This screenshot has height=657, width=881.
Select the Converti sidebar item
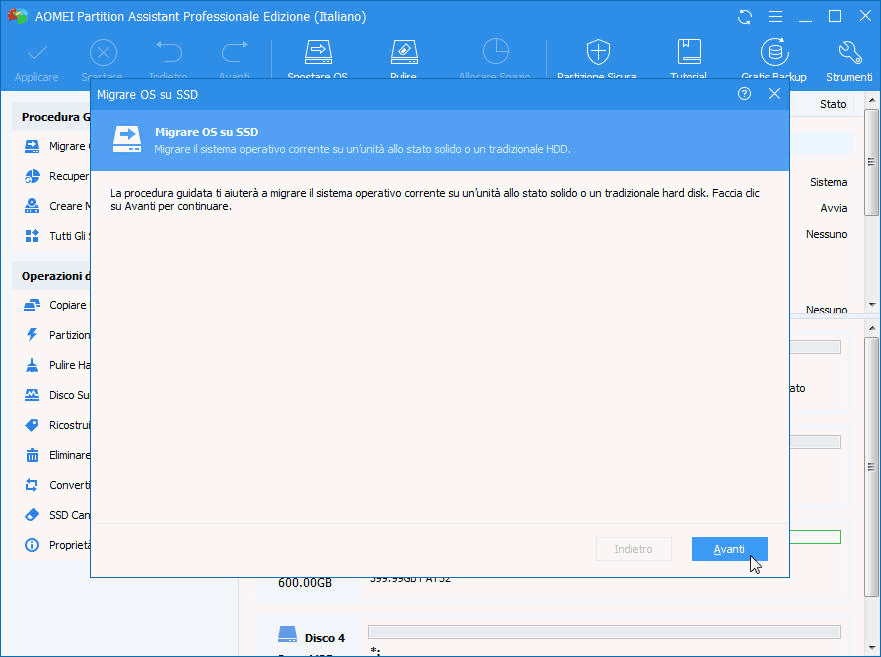tap(56, 485)
